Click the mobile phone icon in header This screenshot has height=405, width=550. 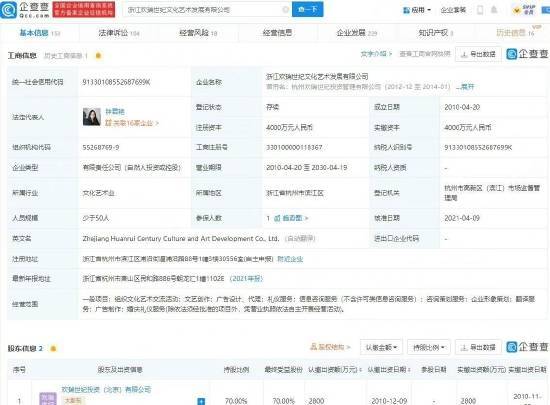480,10
